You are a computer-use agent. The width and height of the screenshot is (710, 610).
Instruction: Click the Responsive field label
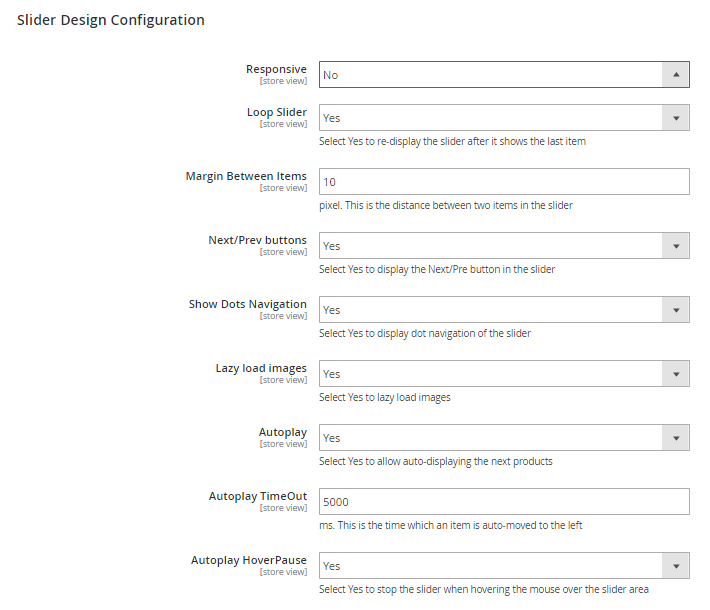pyautogui.click(x=276, y=69)
